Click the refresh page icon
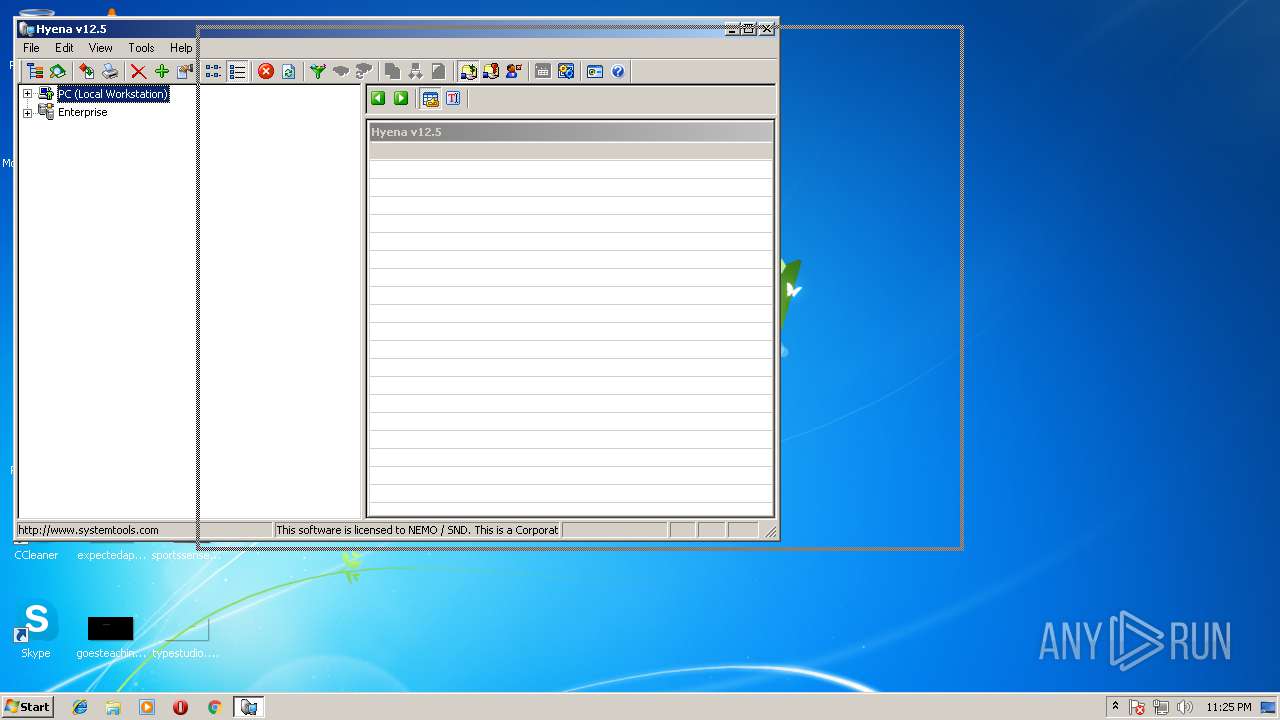1280x720 pixels. pos(289,71)
